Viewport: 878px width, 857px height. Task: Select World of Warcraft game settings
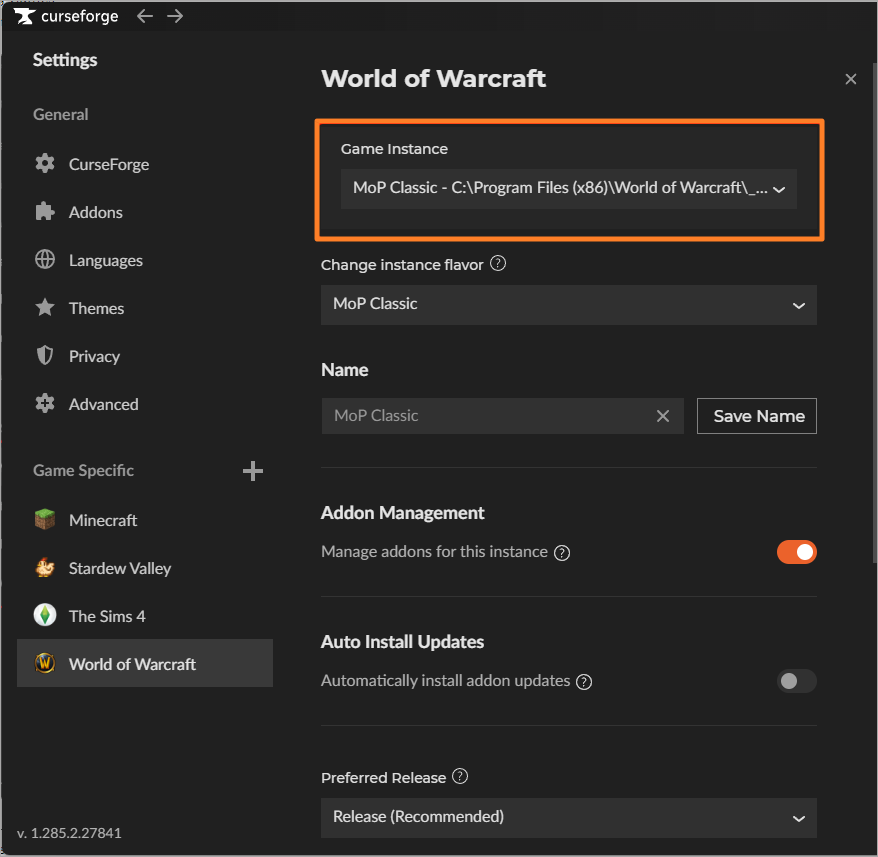[x=145, y=663]
